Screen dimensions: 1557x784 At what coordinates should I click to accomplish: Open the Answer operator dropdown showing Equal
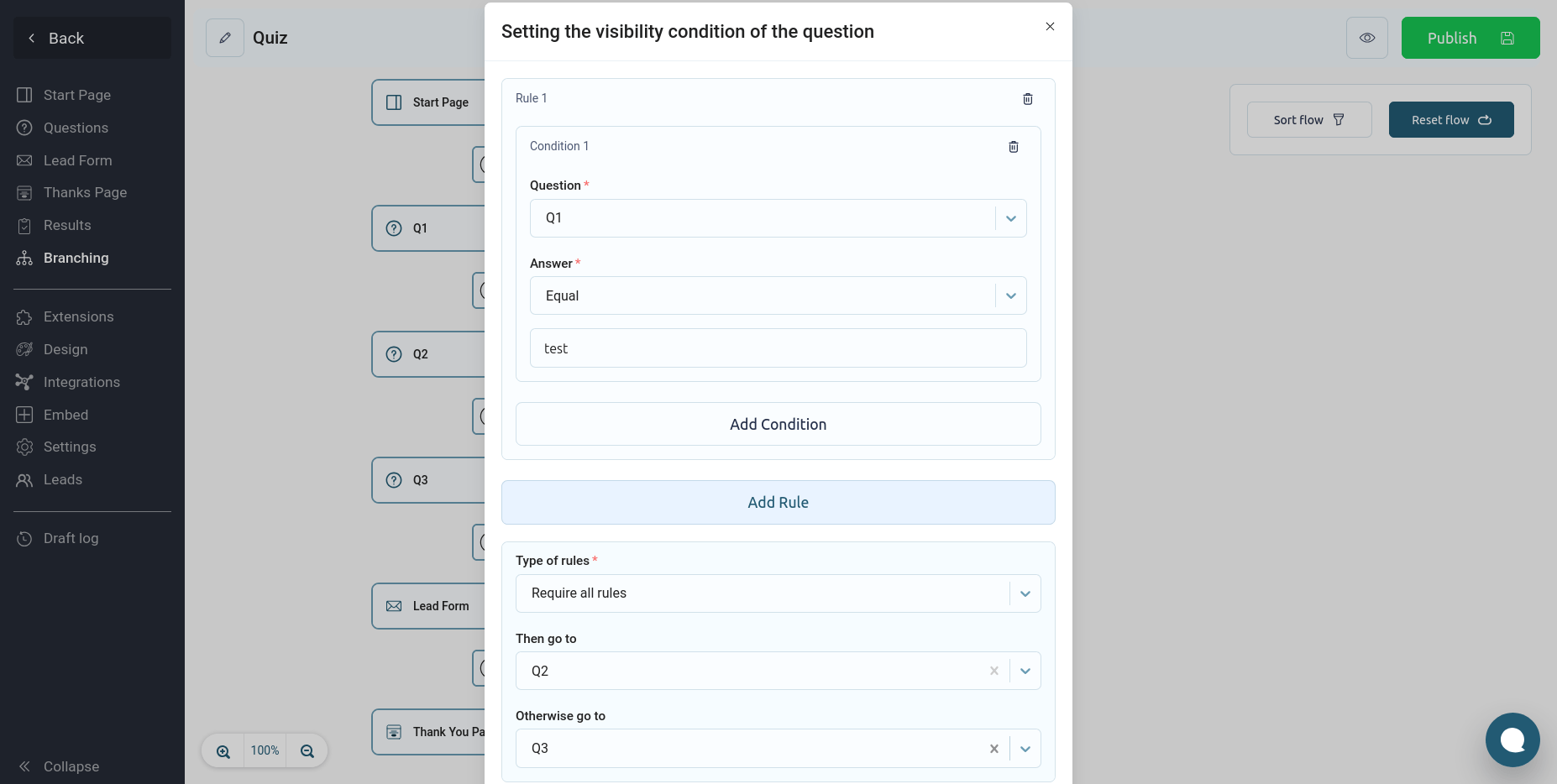(778, 295)
